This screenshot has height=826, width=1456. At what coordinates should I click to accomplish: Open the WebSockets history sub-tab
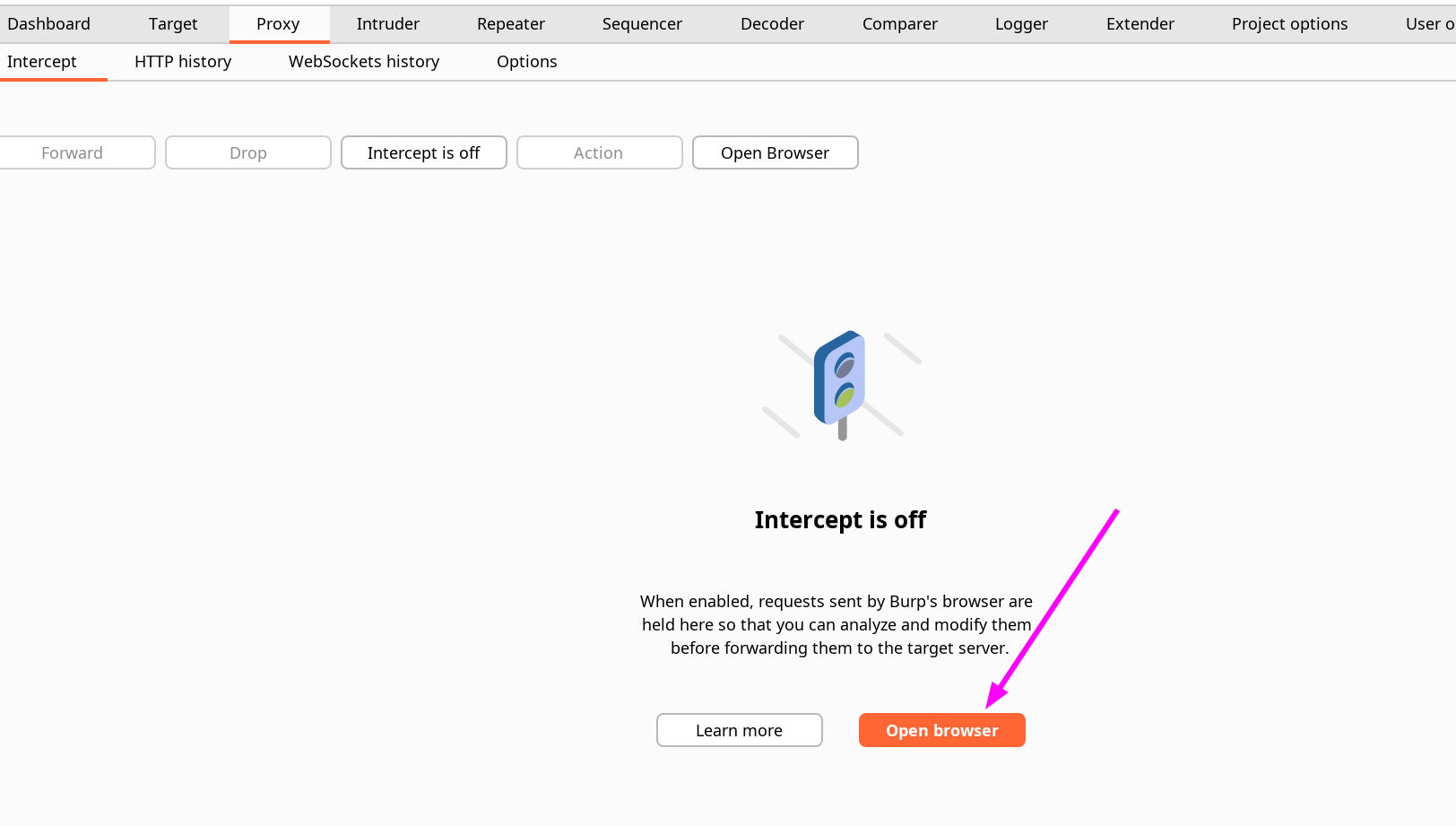tap(364, 62)
